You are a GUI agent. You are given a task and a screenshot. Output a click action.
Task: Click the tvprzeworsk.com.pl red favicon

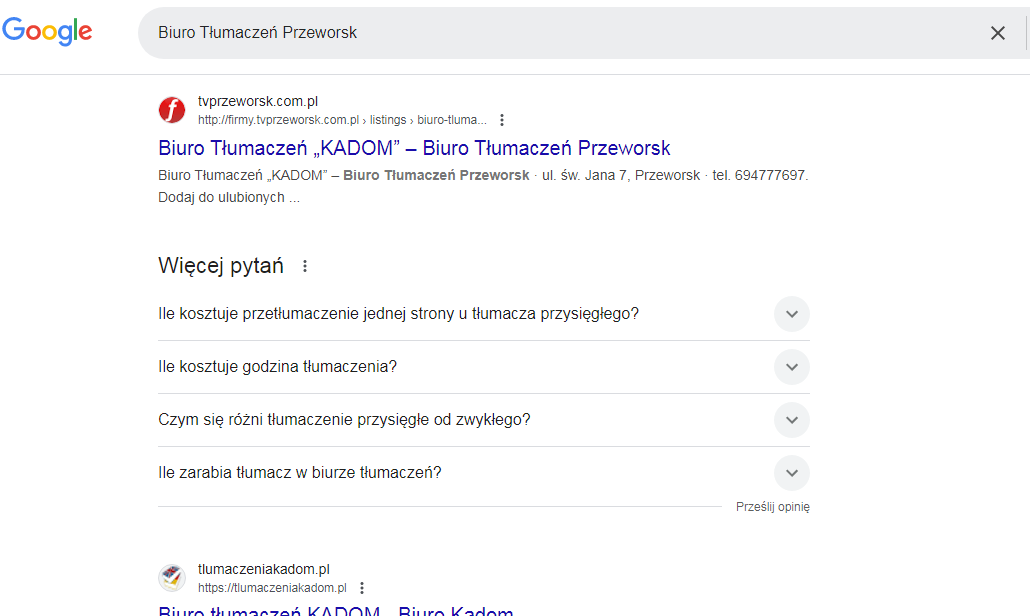click(x=172, y=110)
